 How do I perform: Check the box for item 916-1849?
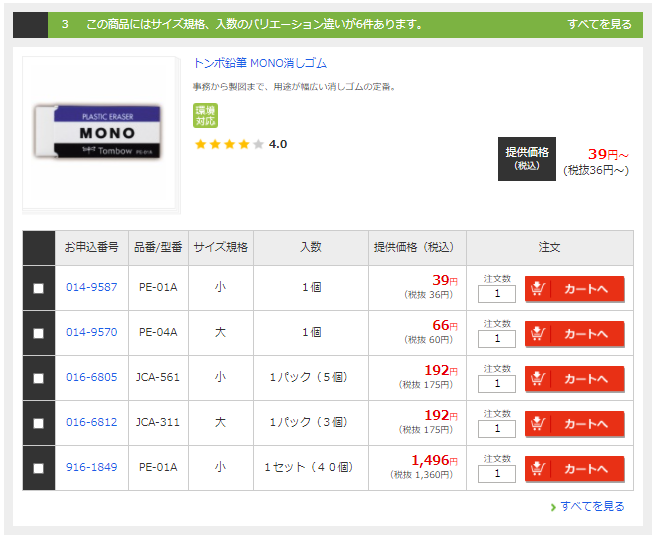[x=38, y=468]
